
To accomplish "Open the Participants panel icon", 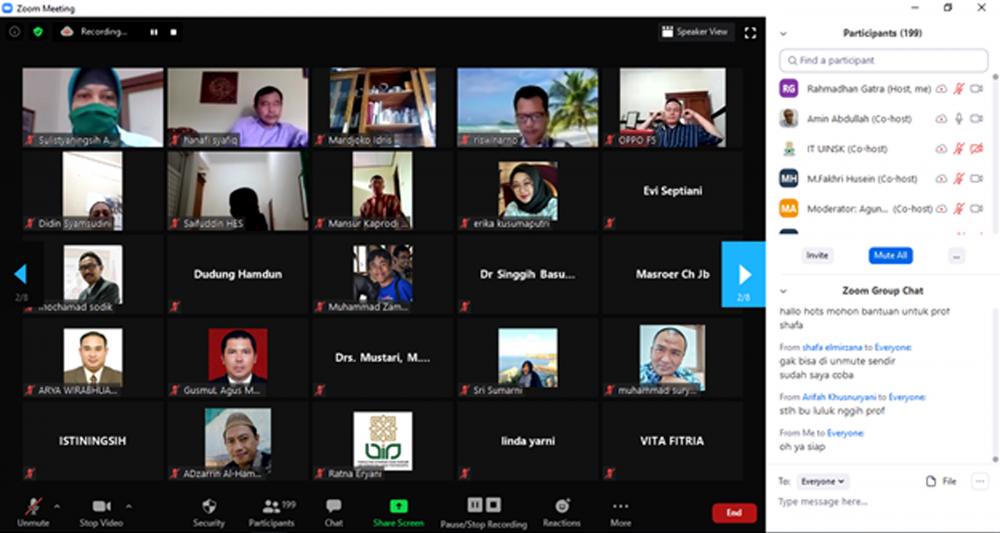I will (271, 507).
